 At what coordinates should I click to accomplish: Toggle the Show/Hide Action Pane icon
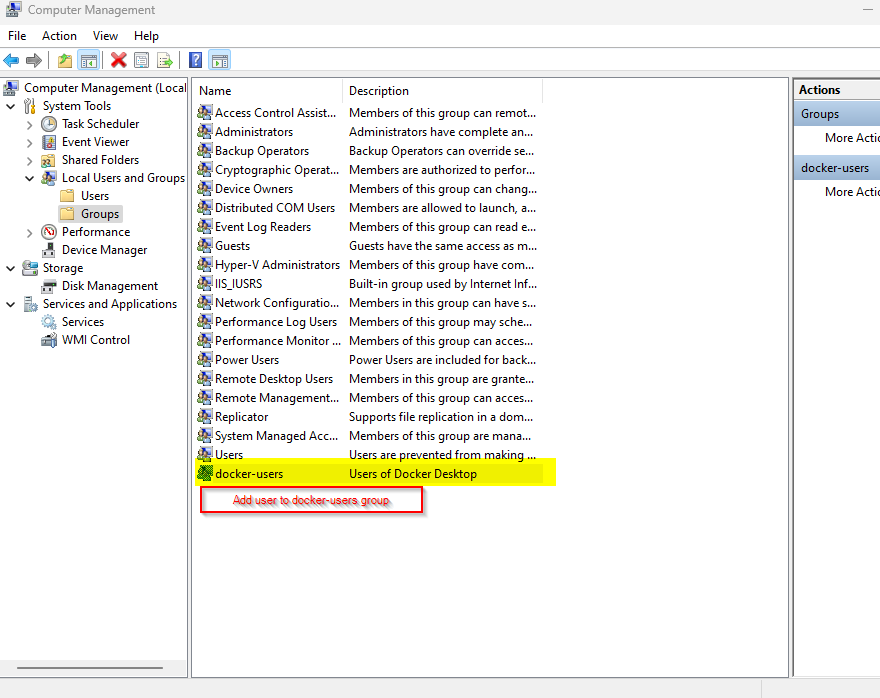(x=220, y=60)
